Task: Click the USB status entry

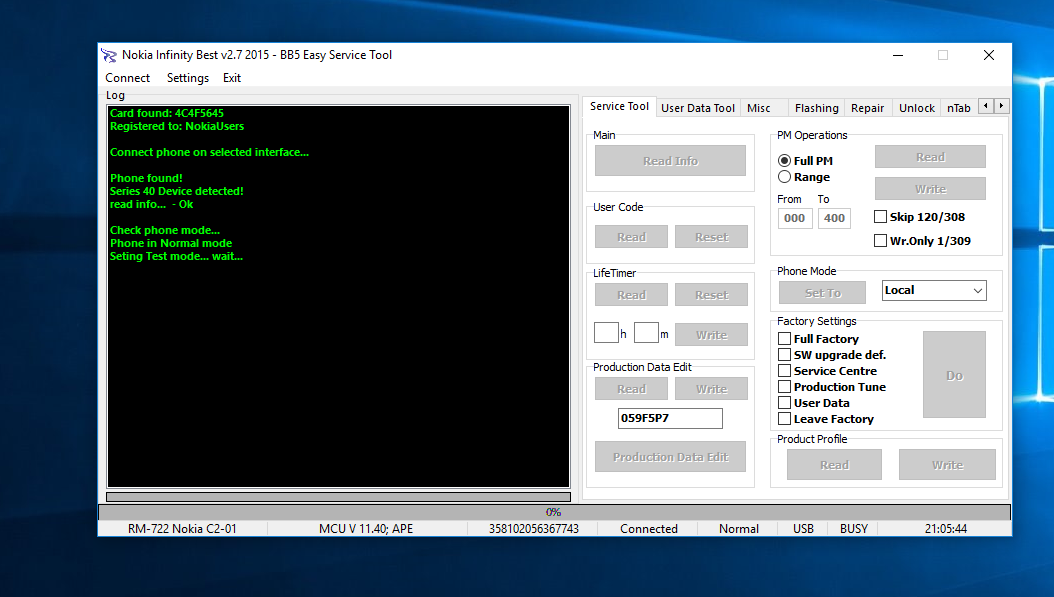Action: [x=803, y=528]
